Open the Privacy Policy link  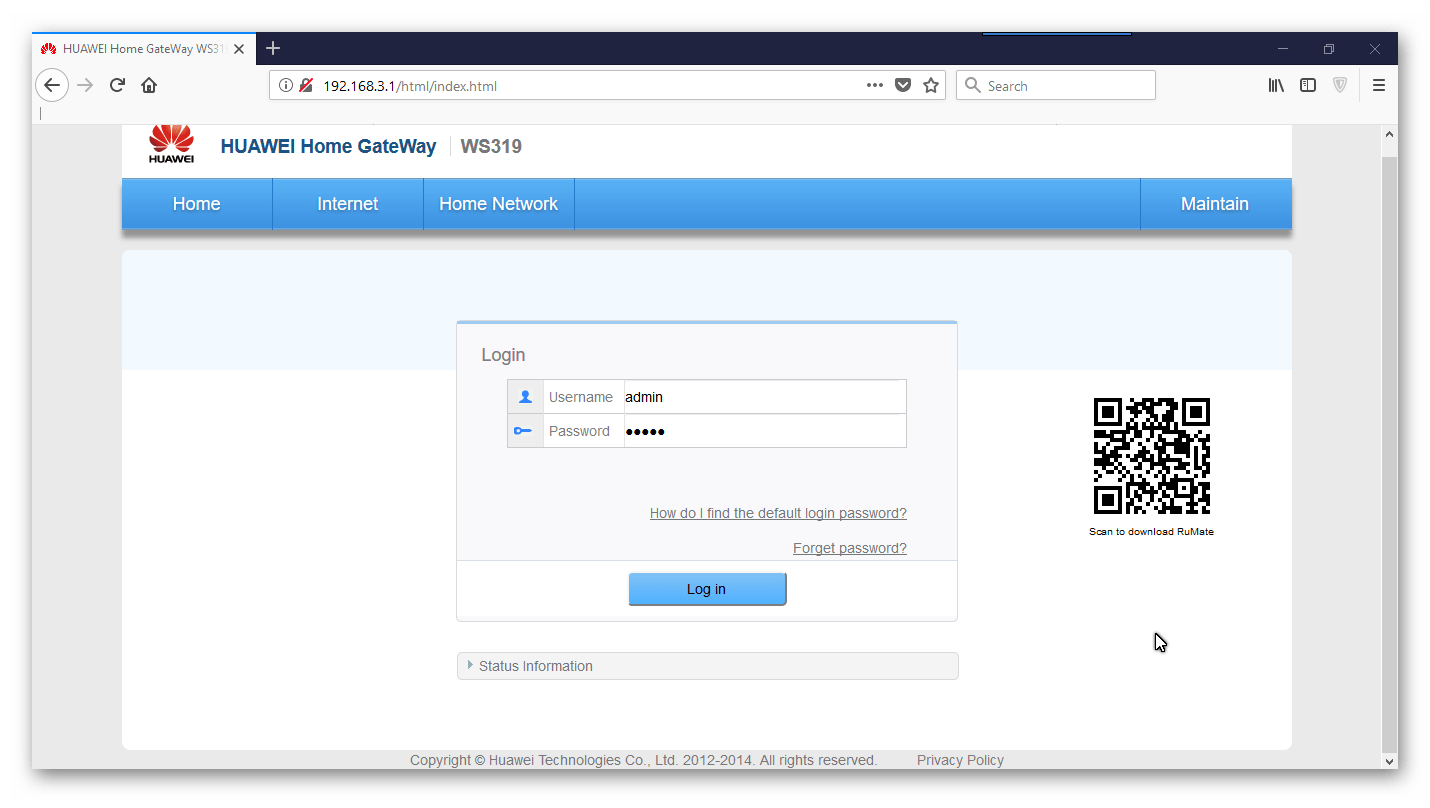point(960,760)
